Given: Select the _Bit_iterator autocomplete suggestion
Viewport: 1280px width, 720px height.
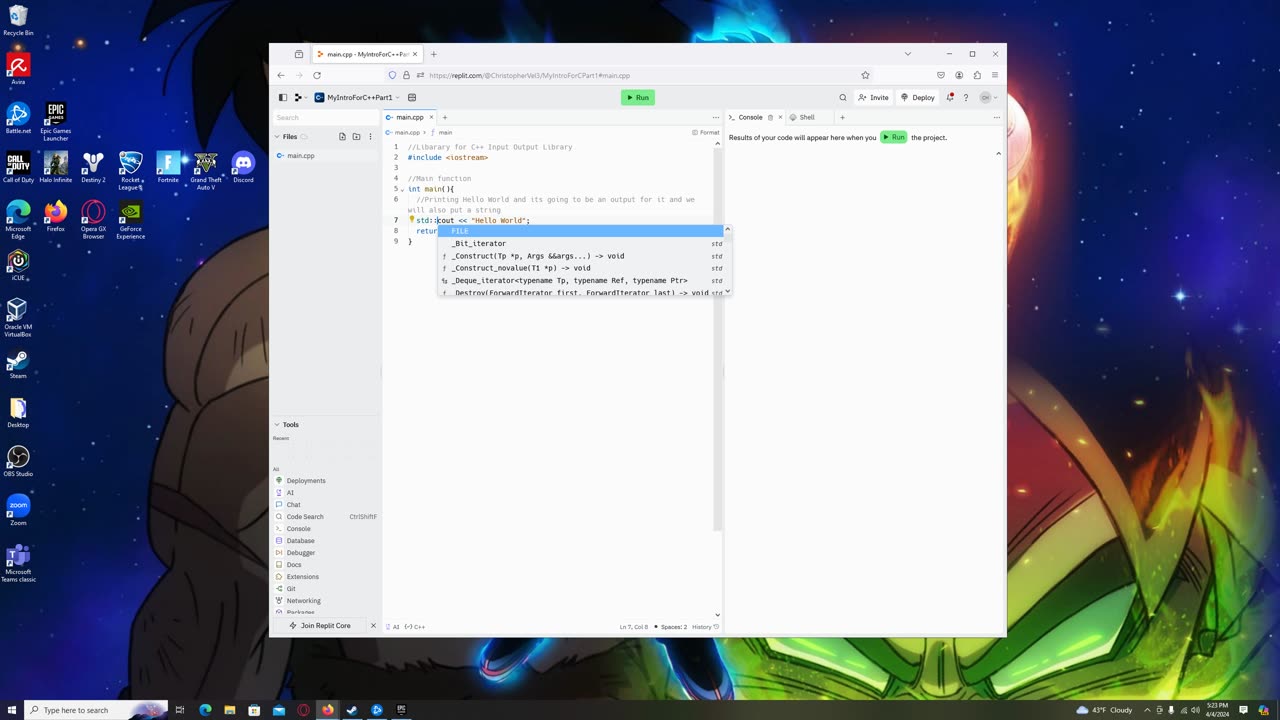Looking at the screenshot, I should pos(580,243).
